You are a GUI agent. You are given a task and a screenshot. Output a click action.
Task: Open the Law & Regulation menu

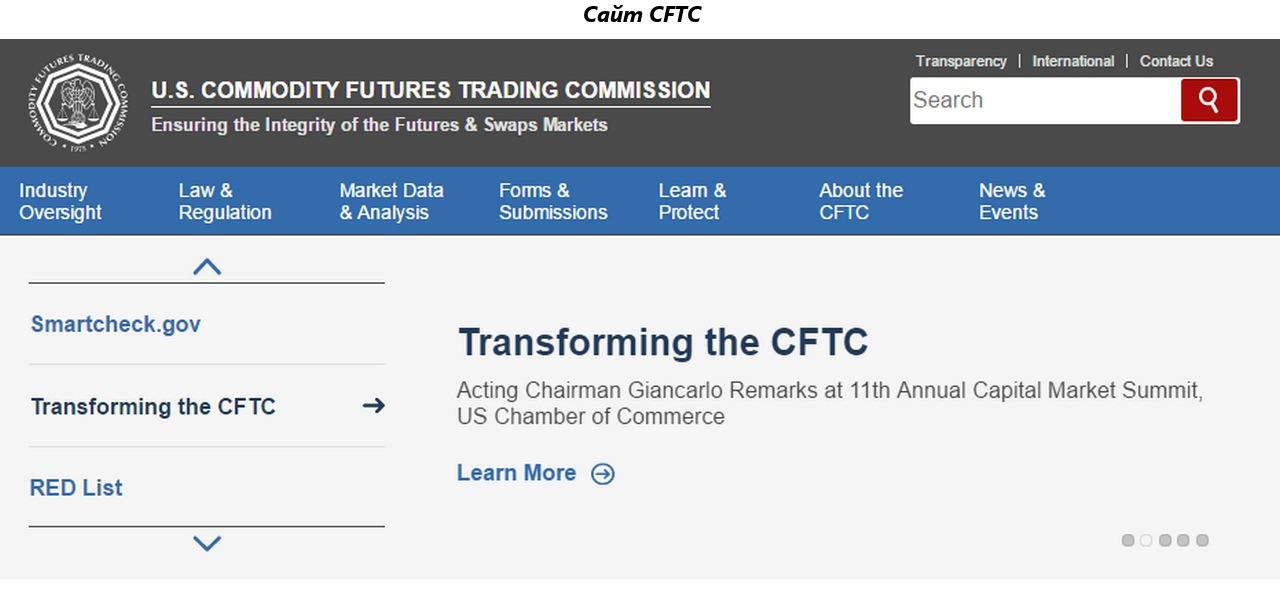(225, 201)
